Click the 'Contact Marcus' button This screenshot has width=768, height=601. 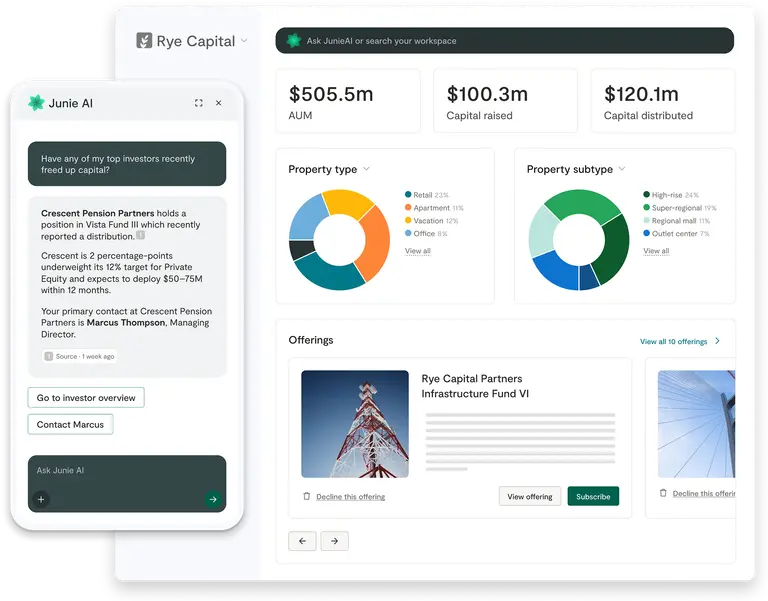(x=71, y=425)
